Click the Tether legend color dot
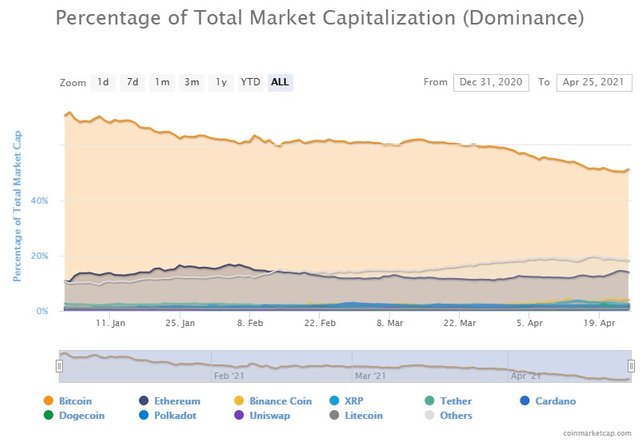Image resolution: width=640 pixels, height=440 pixels. [429, 400]
